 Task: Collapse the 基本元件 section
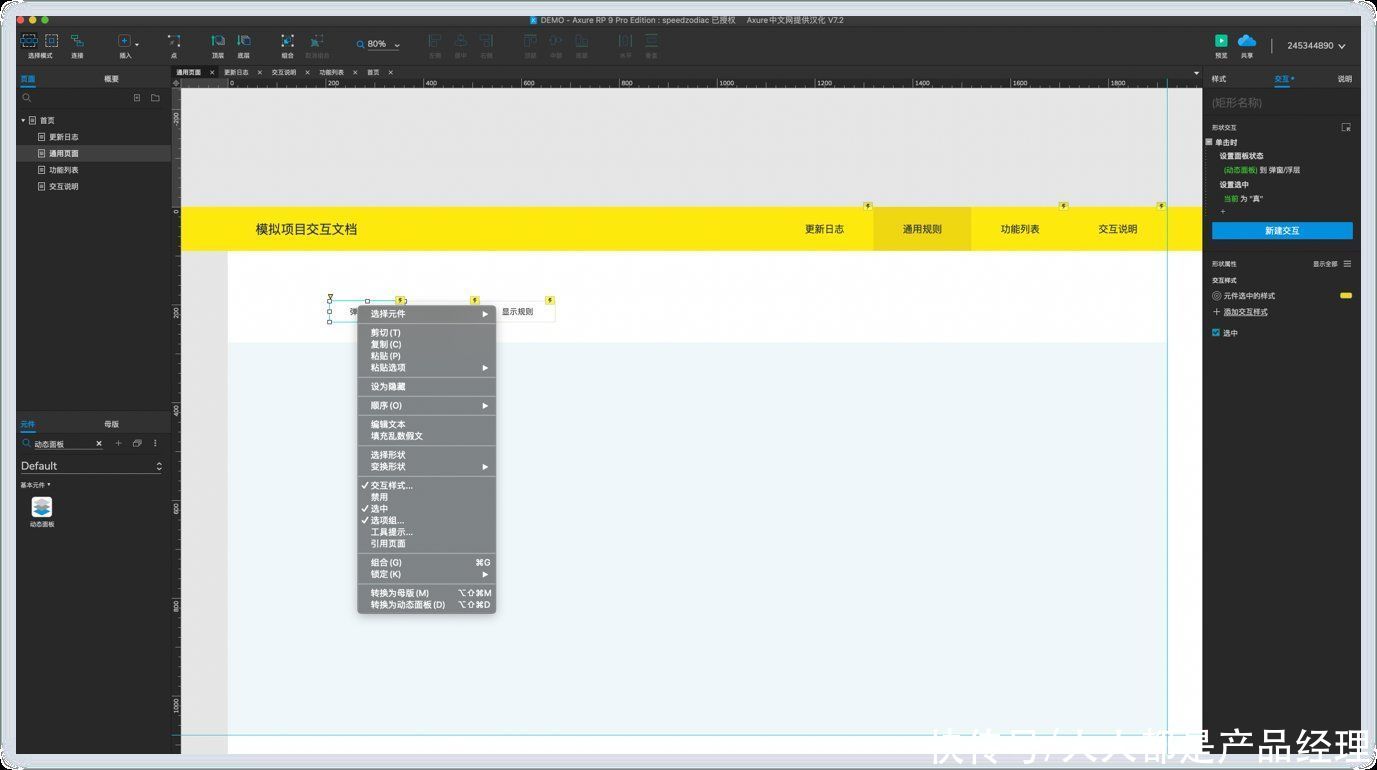point(35,485)
